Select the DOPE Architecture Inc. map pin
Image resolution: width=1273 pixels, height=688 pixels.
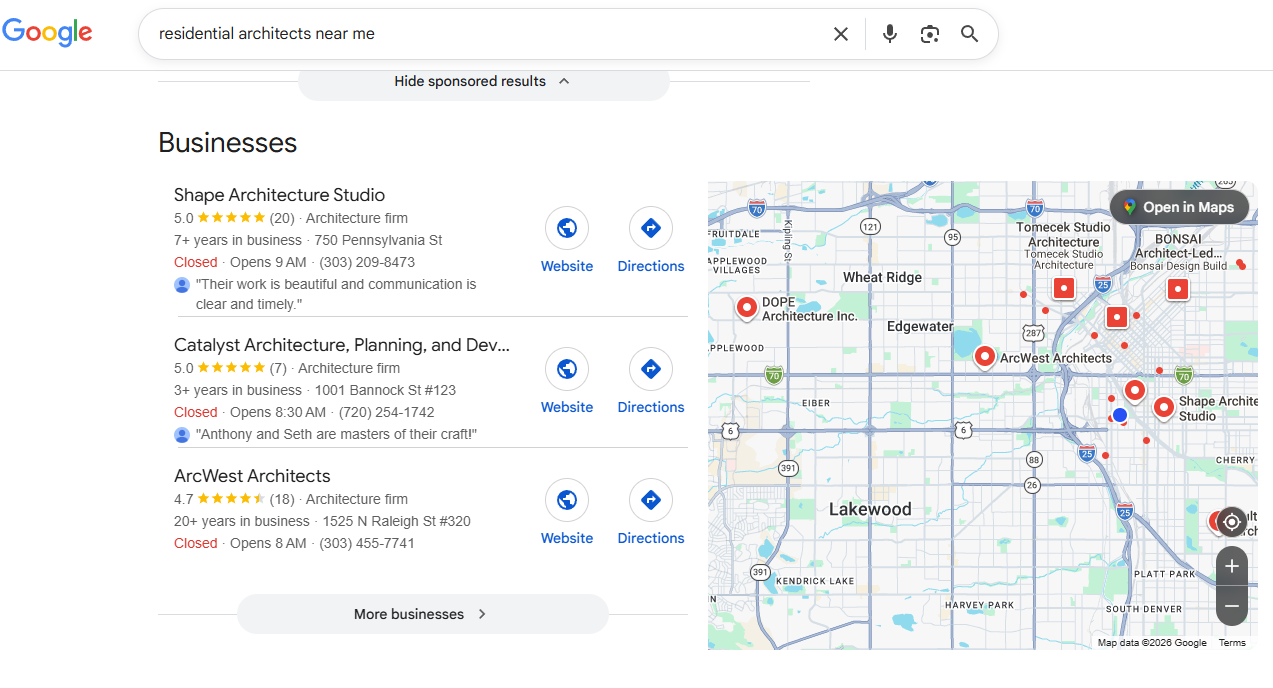(746, 307)
